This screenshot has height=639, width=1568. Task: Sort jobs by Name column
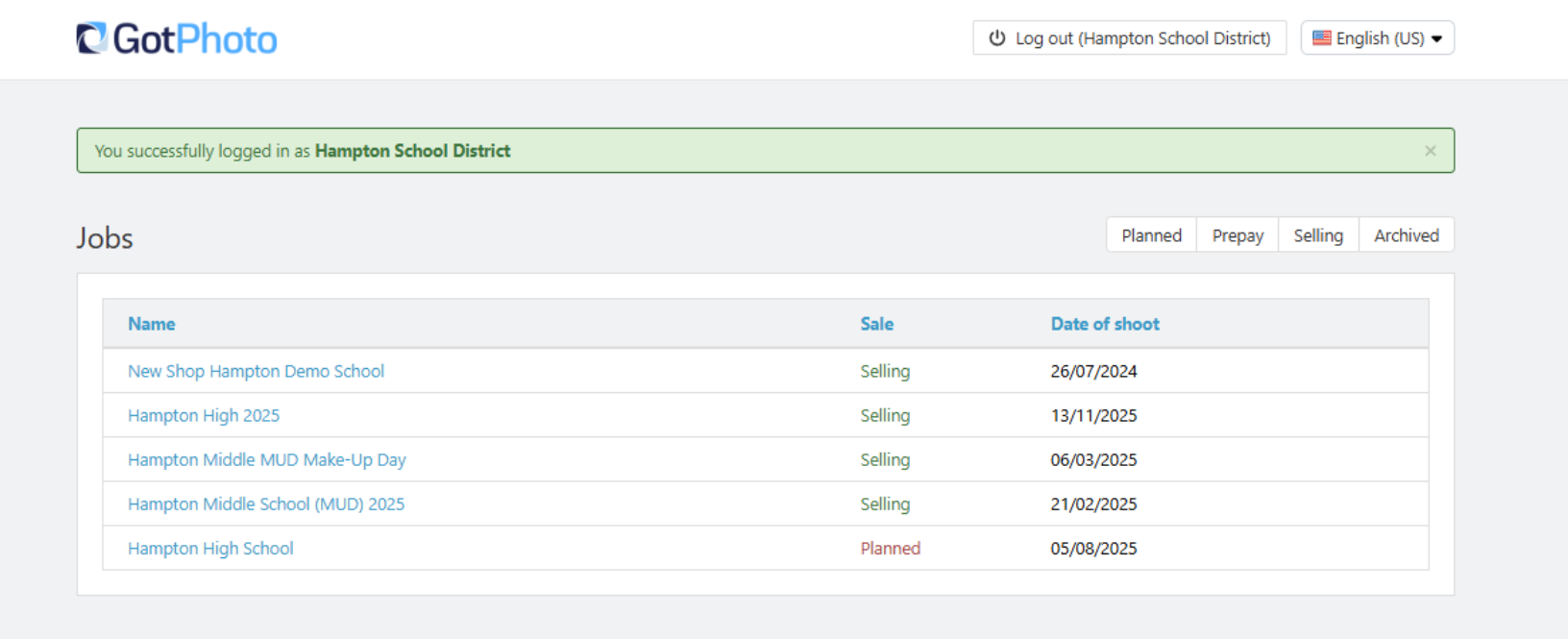pyautogui.click(x=152, y=324)
